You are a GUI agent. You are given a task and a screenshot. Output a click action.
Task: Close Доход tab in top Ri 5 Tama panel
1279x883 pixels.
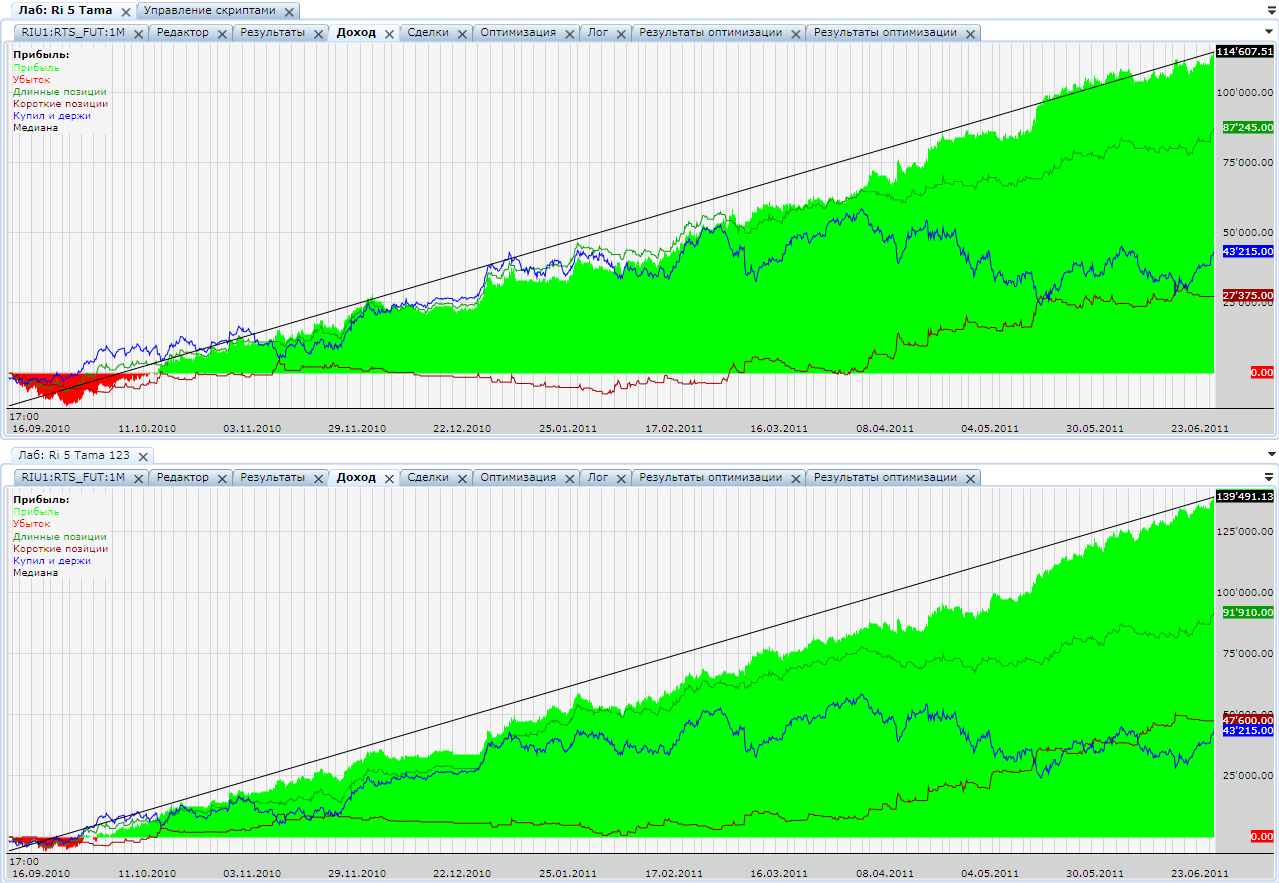(x=389, y=33)
